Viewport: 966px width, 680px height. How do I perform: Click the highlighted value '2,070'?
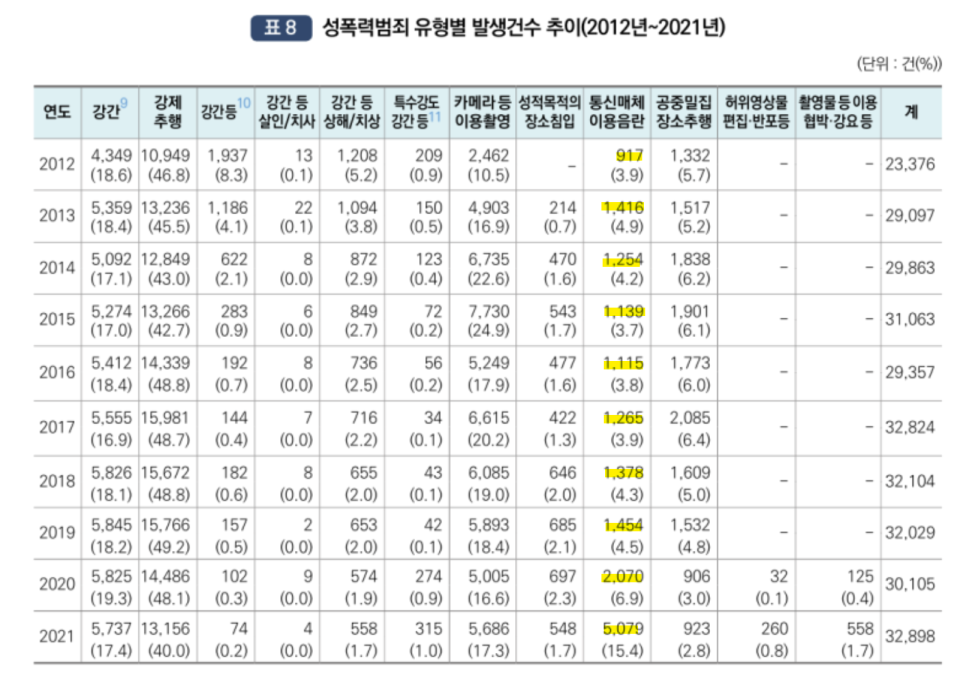click(x=623, y=577)
